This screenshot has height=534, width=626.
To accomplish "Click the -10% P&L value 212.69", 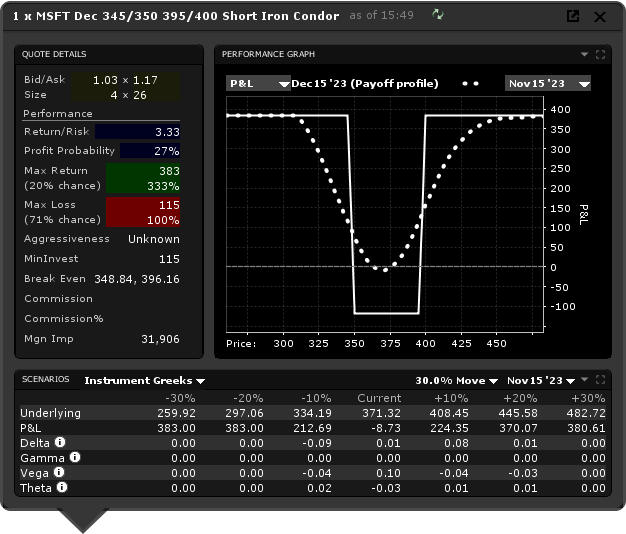I will (312, 428).
